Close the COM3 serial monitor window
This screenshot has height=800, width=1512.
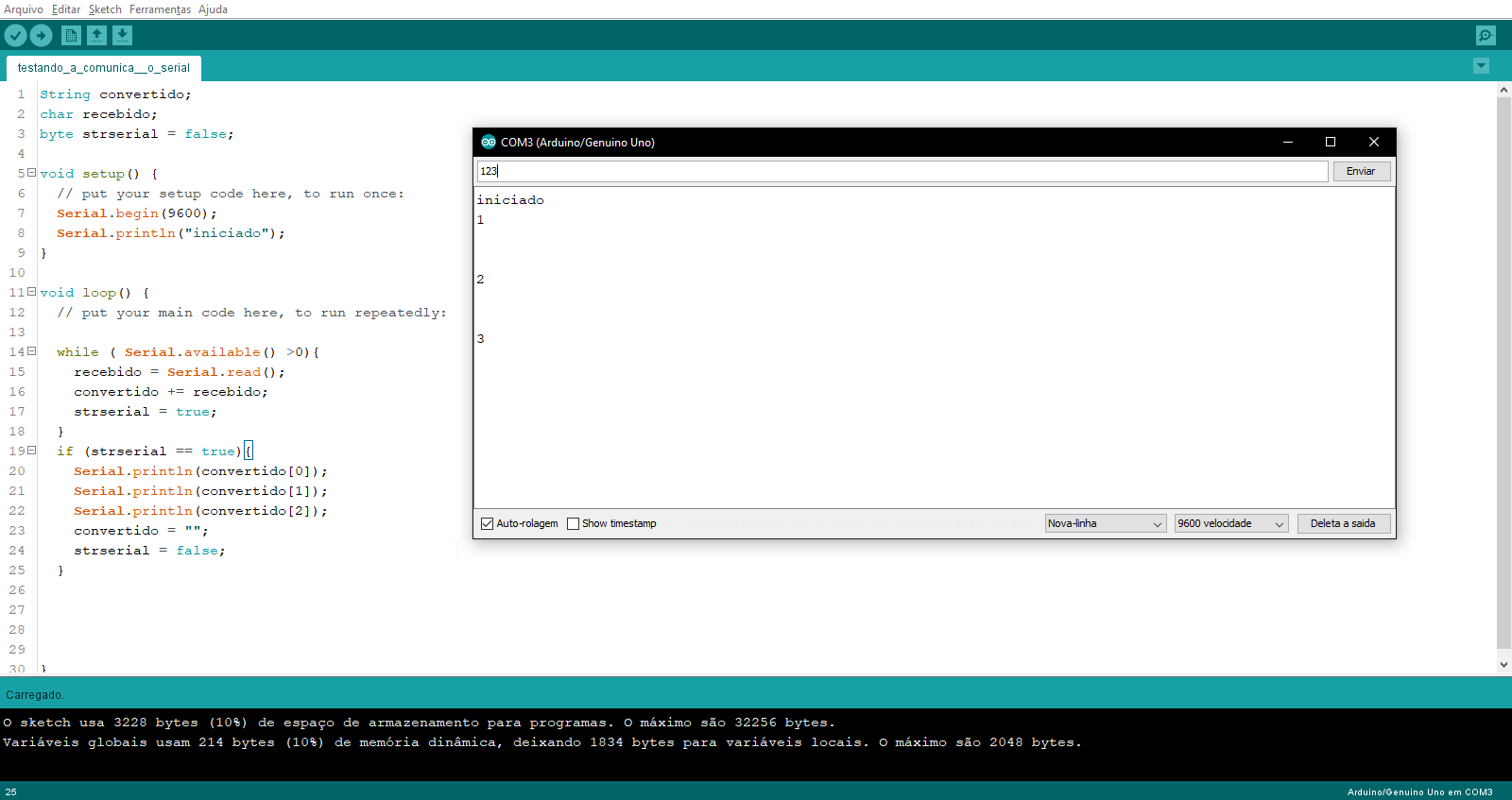coord(1374,142)
